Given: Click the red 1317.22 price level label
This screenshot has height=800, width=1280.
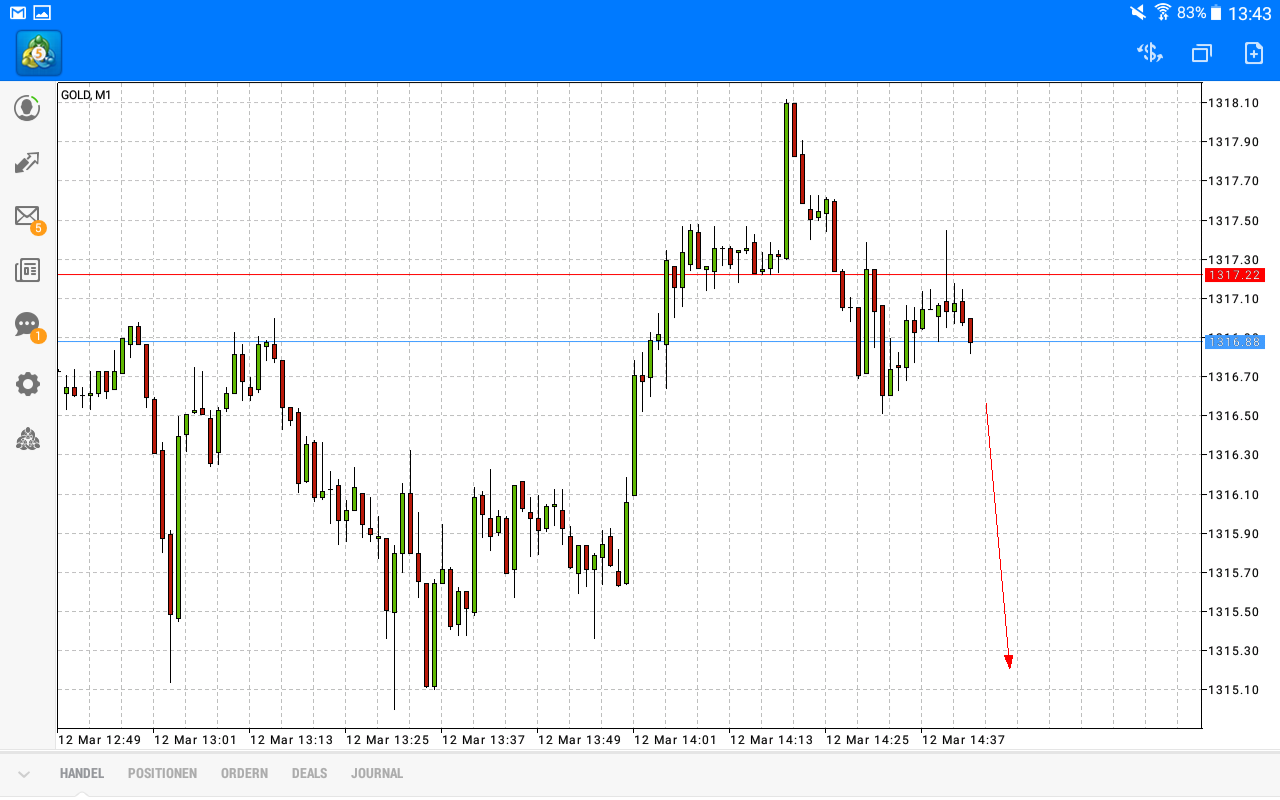Looking at the screenshot, I should pyautogui.click(x=1235, y=275).
